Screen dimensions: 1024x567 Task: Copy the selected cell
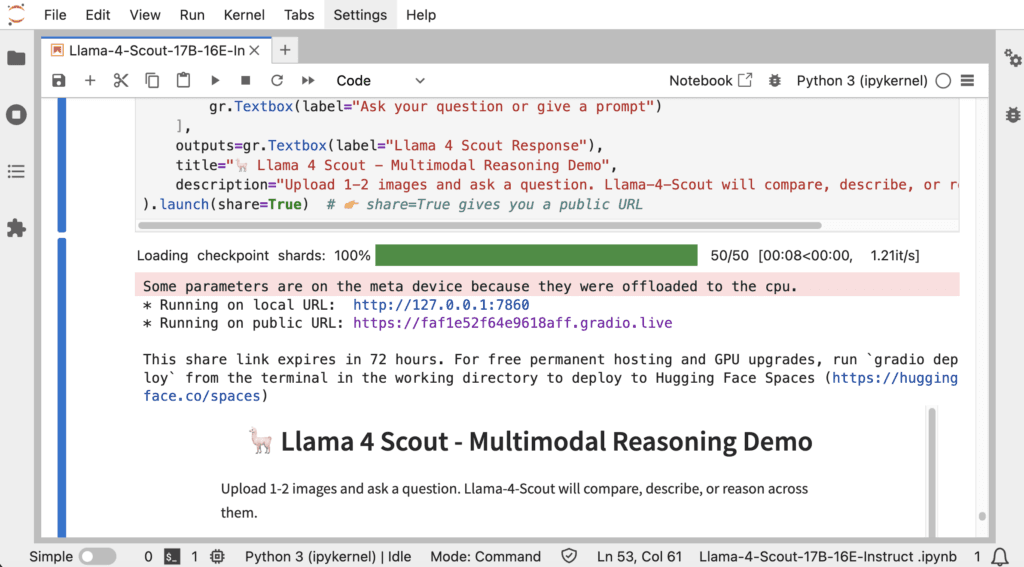152,80
